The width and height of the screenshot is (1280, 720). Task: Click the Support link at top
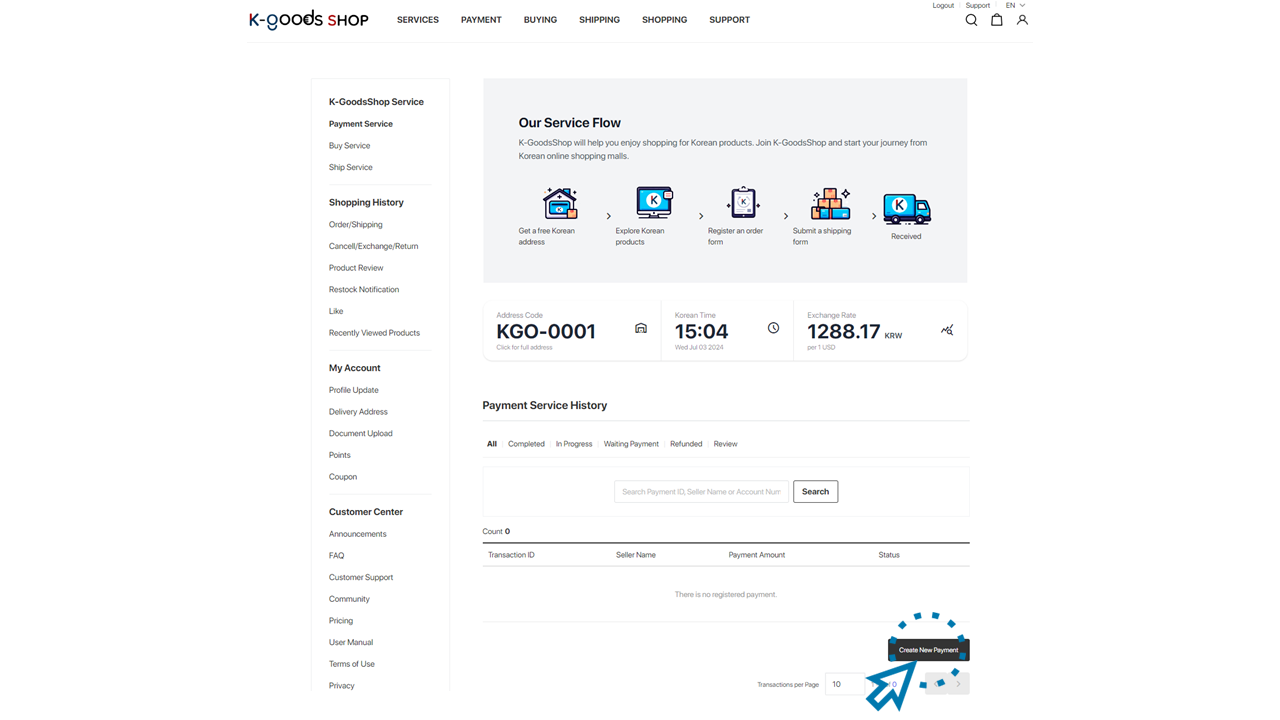pos(978,5)
